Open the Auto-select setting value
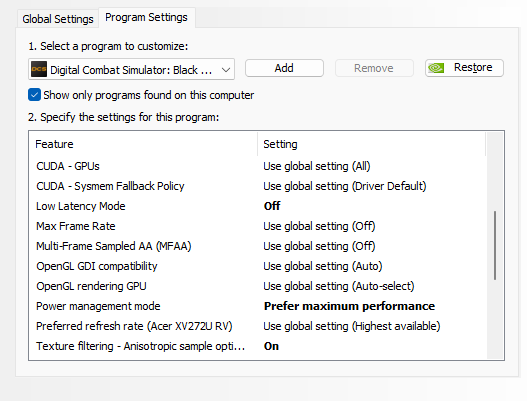This screenshot has width=527, height=401. point(339,286)
